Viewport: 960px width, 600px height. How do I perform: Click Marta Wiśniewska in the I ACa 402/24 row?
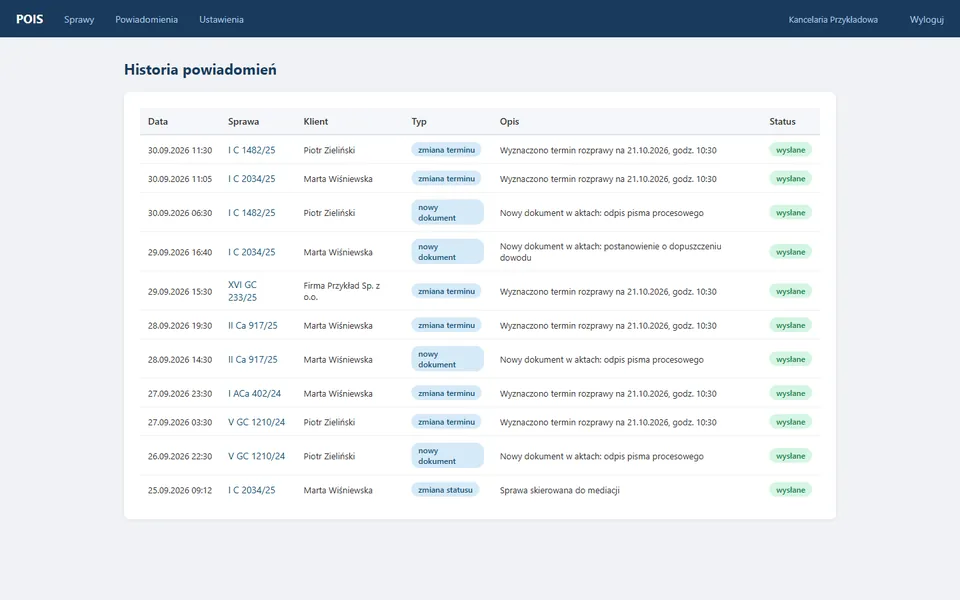(x=338, y=394)
